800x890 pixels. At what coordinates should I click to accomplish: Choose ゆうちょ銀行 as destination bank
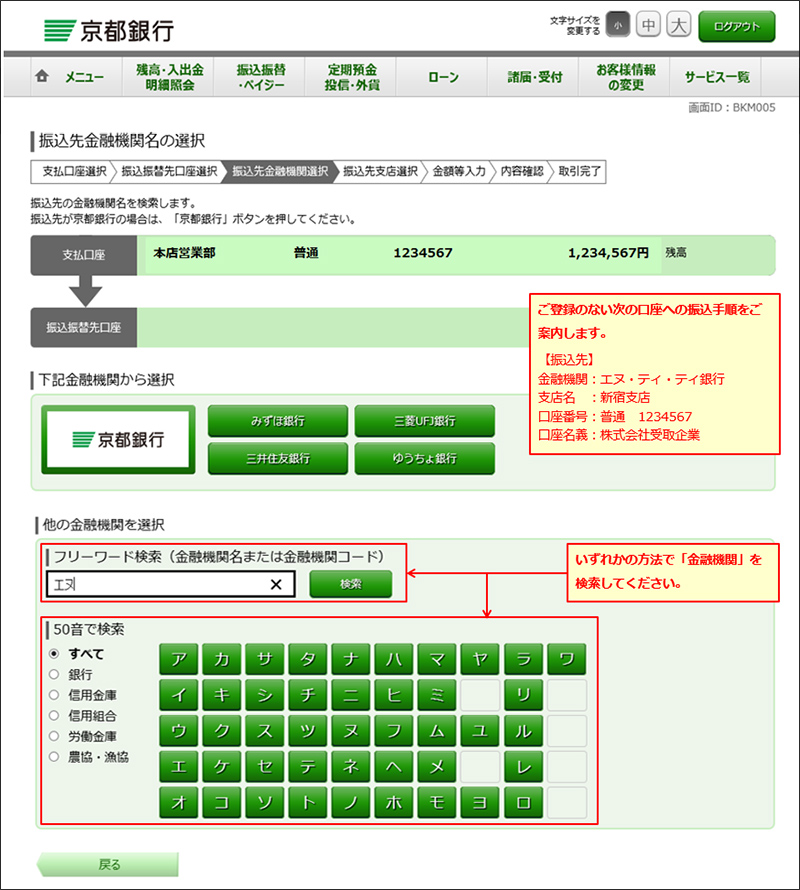pos(425,458)
